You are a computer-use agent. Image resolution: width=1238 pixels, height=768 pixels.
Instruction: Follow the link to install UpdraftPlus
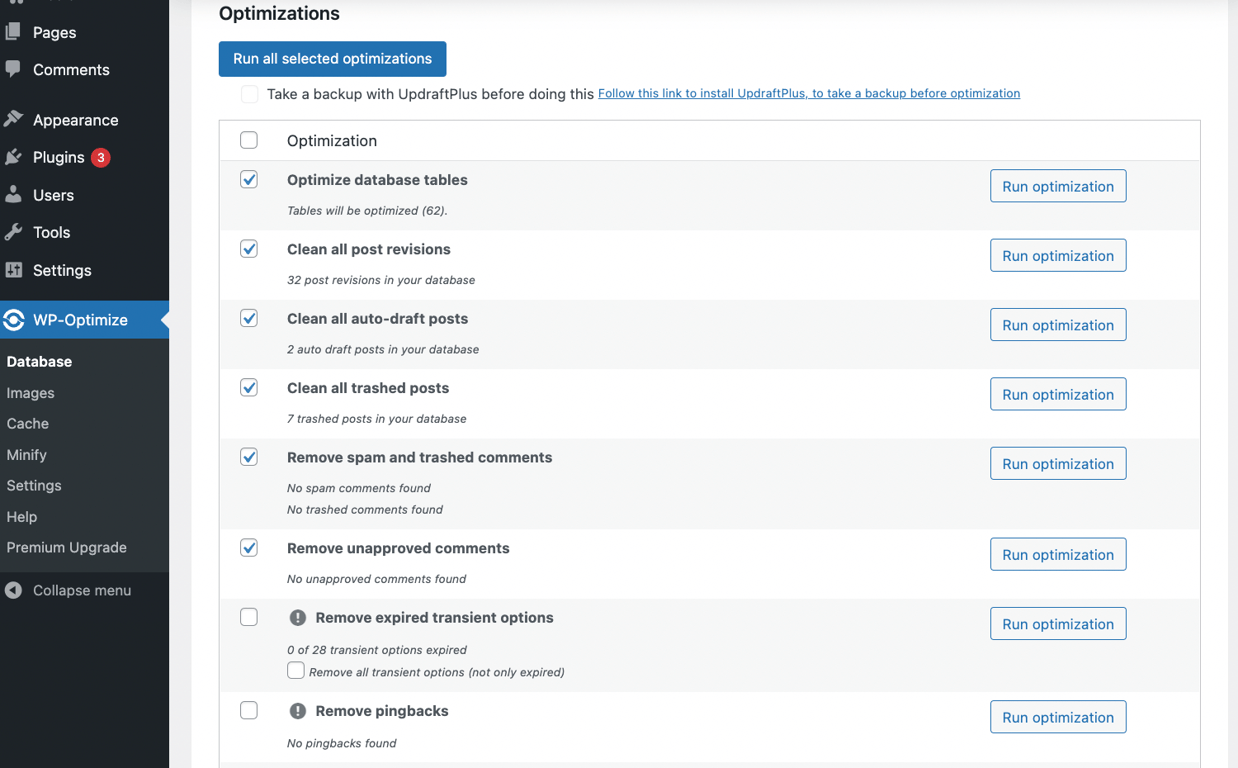tap(809, 93)
